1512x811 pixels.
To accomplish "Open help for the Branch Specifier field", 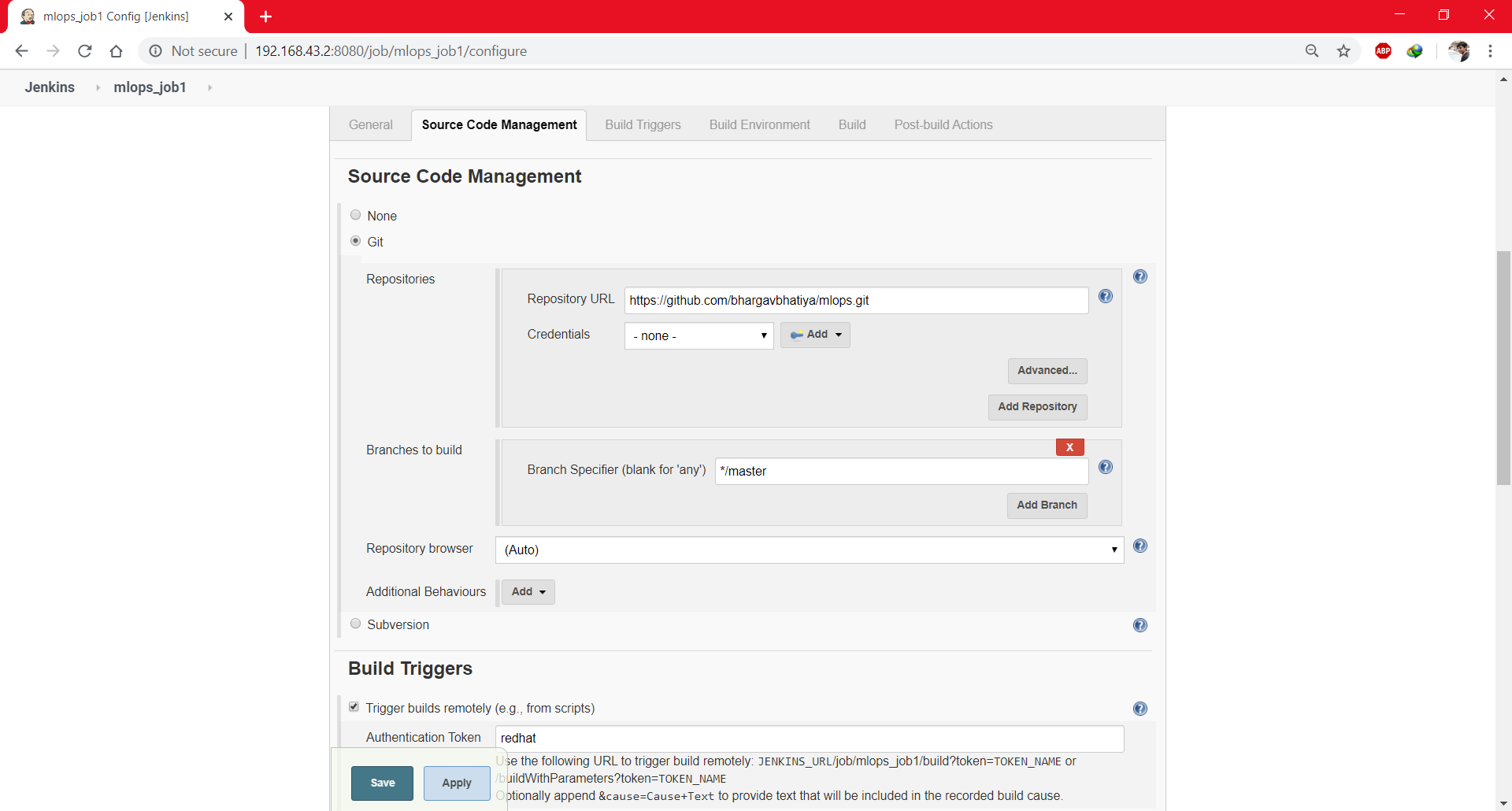I will click(1106, 467).
